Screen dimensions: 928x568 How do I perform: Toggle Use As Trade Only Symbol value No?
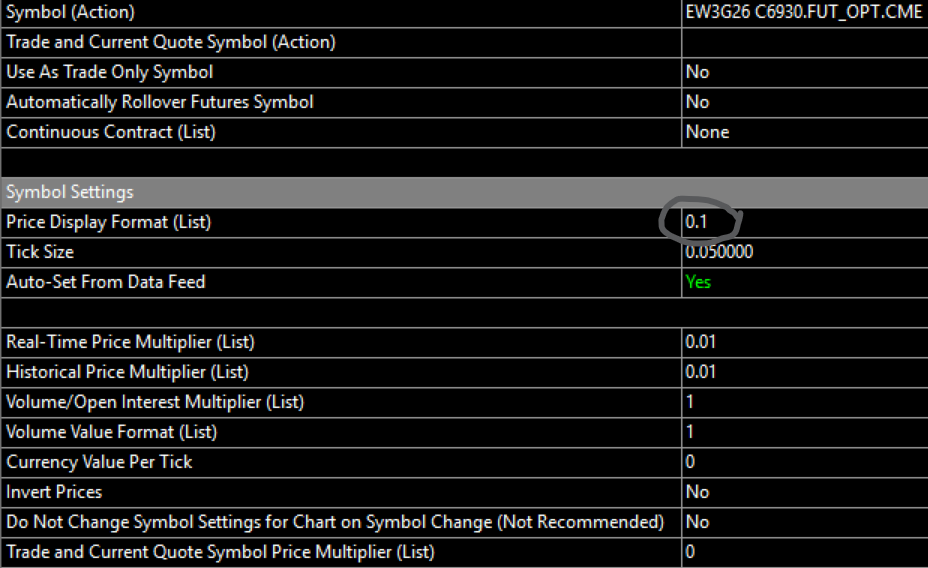tap(698, 72)
